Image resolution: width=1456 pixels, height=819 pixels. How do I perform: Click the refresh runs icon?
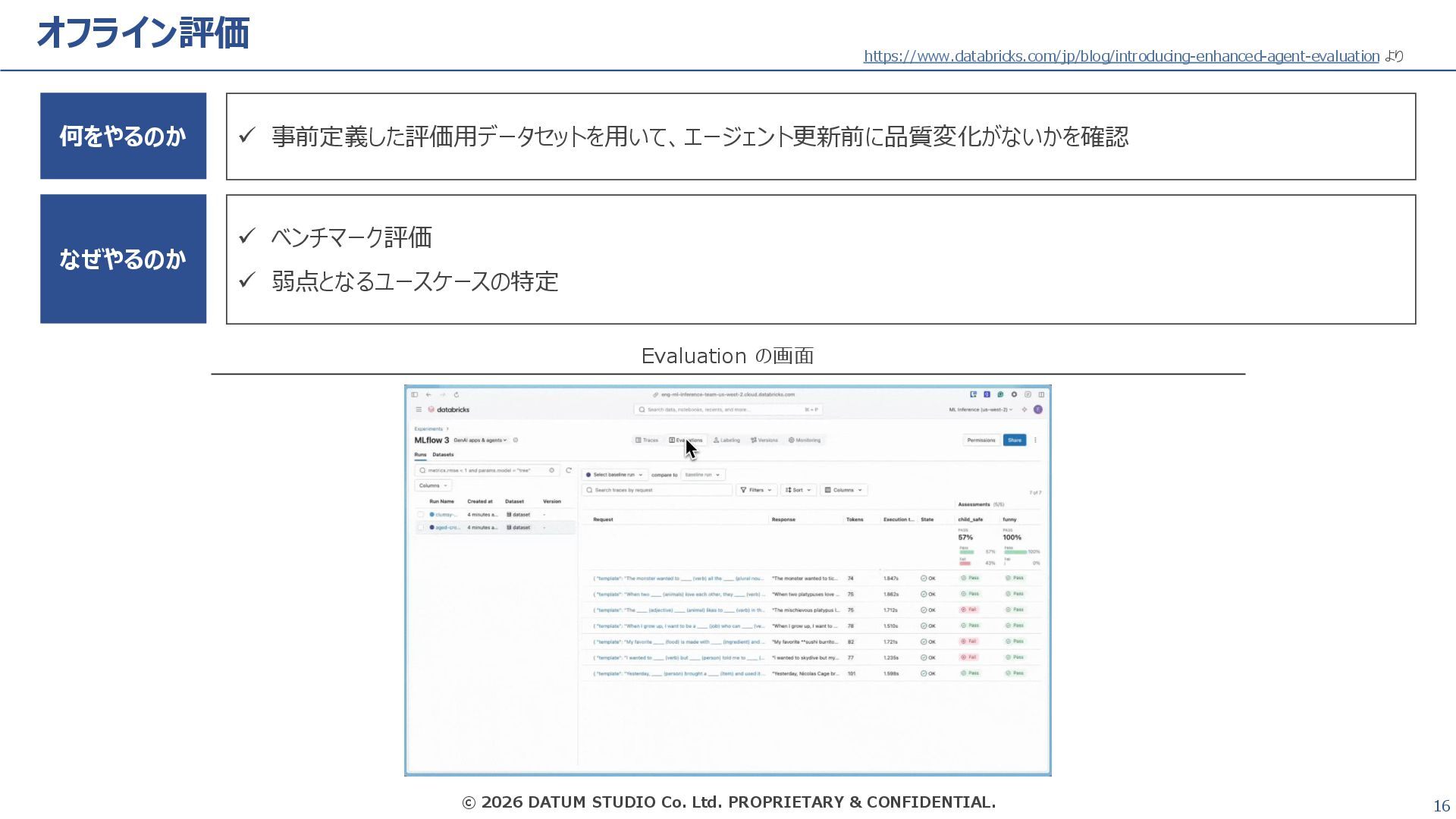569,470
